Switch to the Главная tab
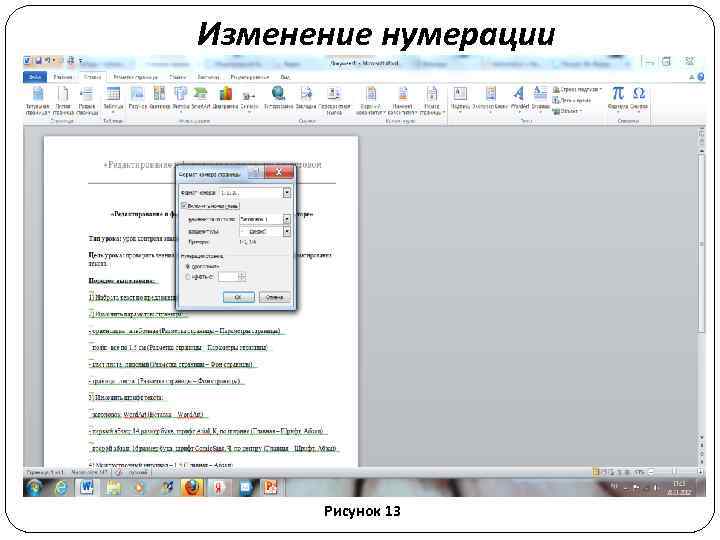Viewport: 720px width, 540px height. 63,77
